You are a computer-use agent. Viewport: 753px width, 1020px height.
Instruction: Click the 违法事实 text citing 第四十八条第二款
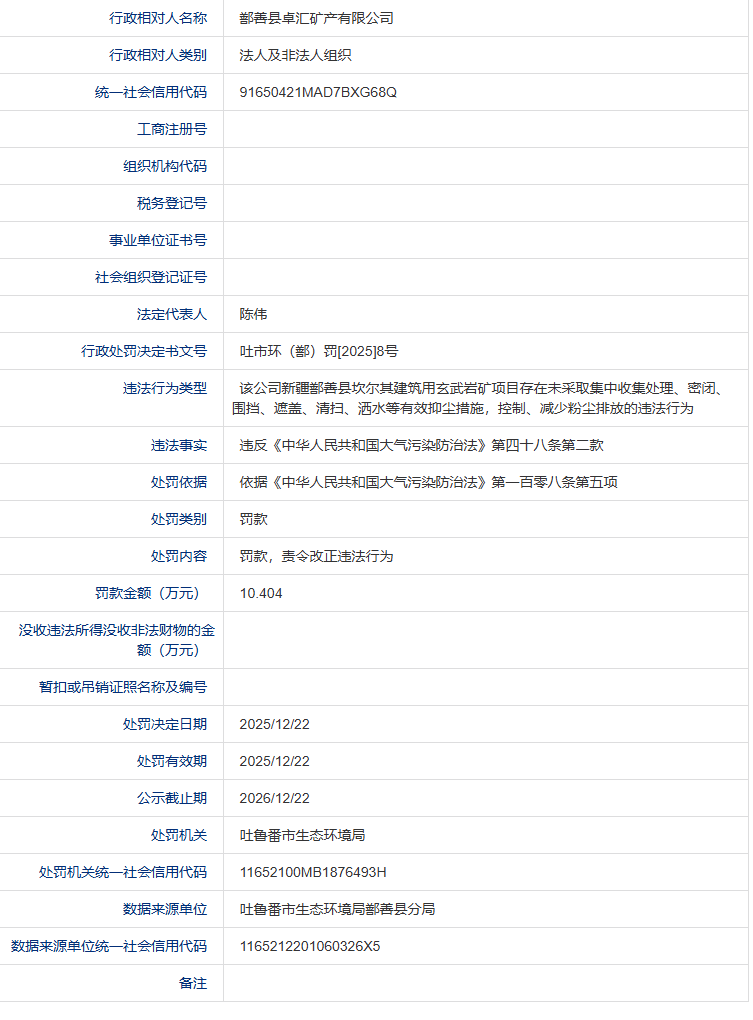(x=421, y=445)
